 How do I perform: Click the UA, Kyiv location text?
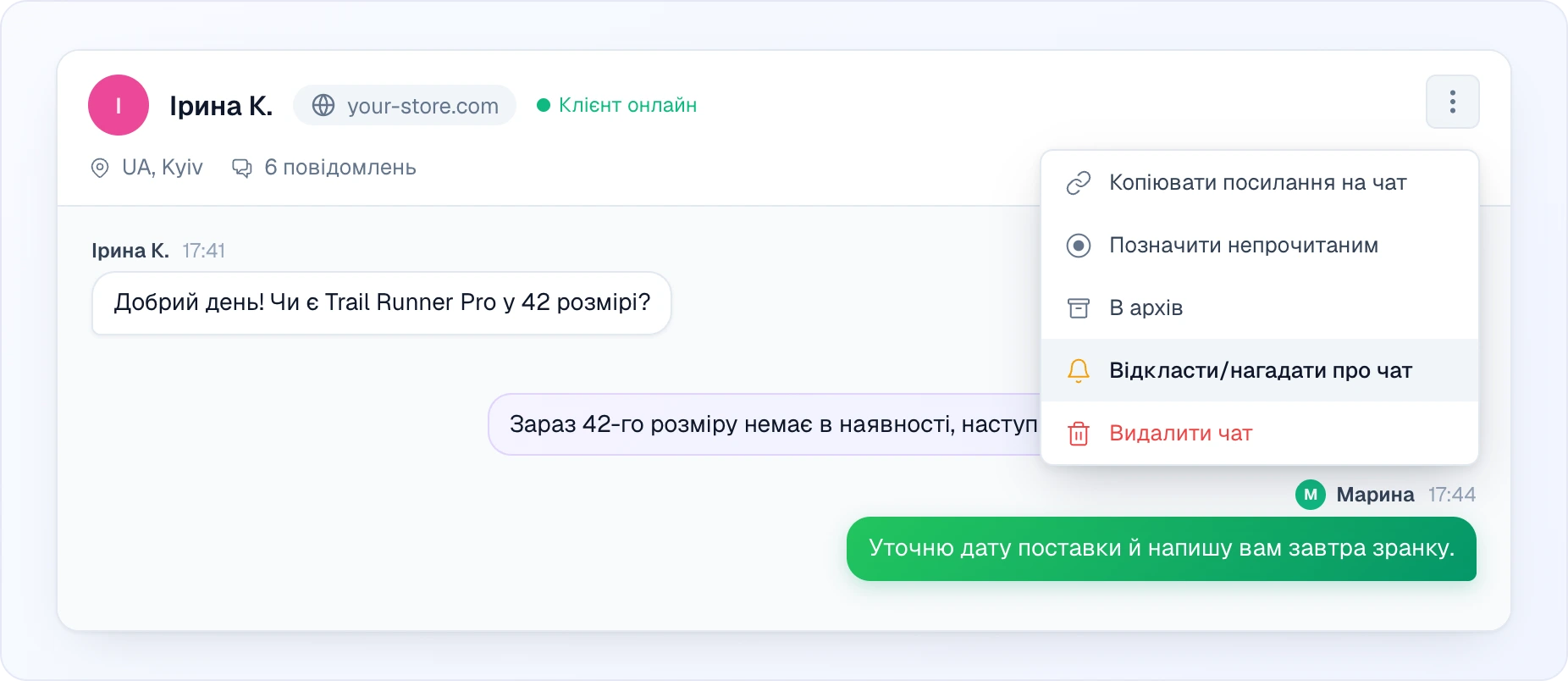[x=163, y=168]
